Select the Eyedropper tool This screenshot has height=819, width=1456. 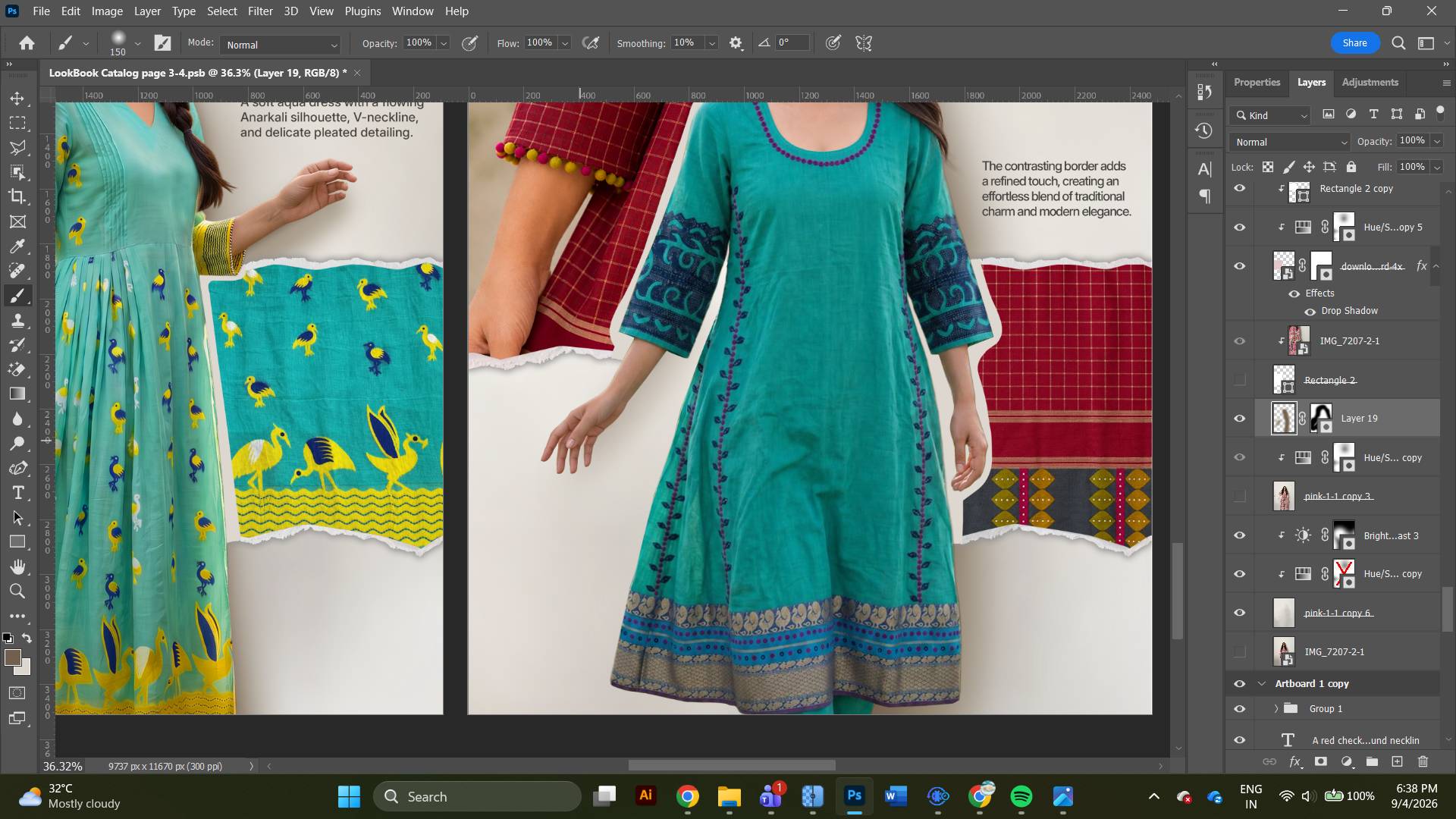(17, 246)
